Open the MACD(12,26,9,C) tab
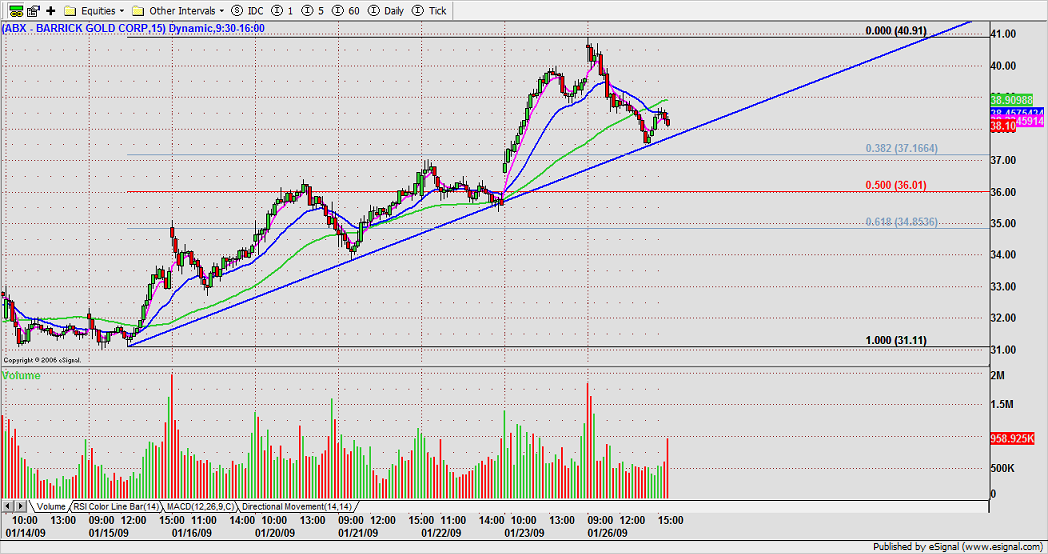Image resolution: width=1048 pixels, height=554 pixels. [x=200, y=507]
